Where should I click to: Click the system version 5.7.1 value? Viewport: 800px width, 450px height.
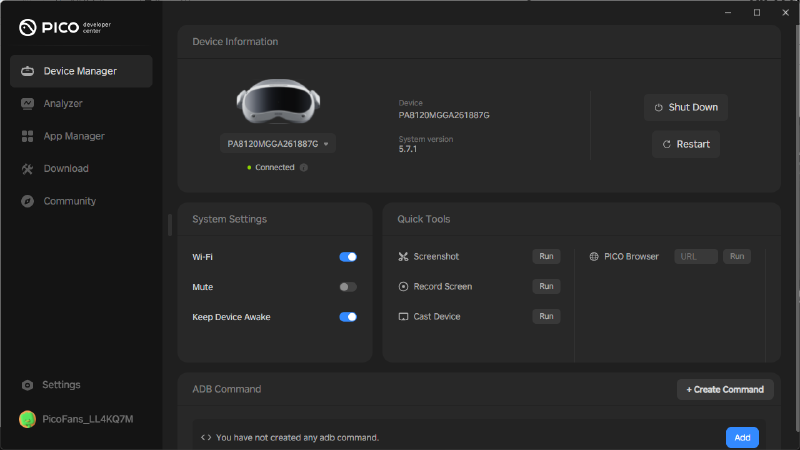tap(408, 149)
